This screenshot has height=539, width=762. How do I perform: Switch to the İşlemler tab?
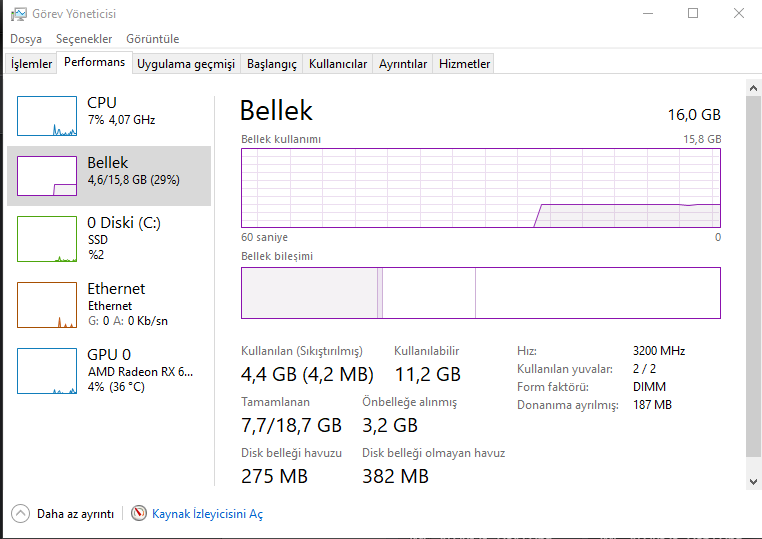click(31, 64)
